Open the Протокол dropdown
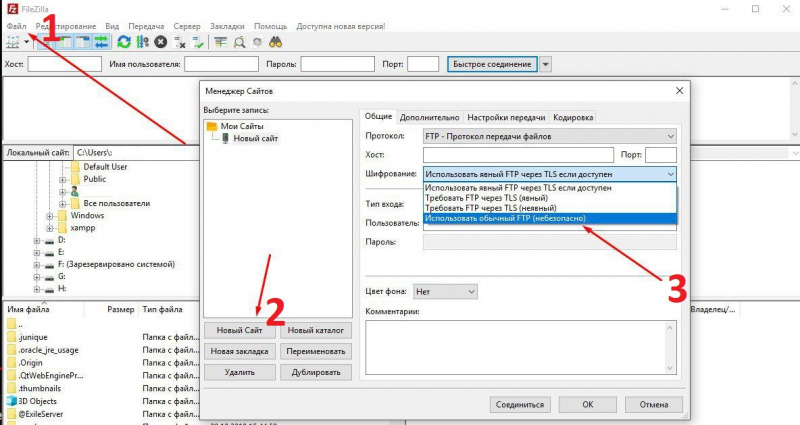The height and width of the screenshot is (425, 800). (549, 136)
